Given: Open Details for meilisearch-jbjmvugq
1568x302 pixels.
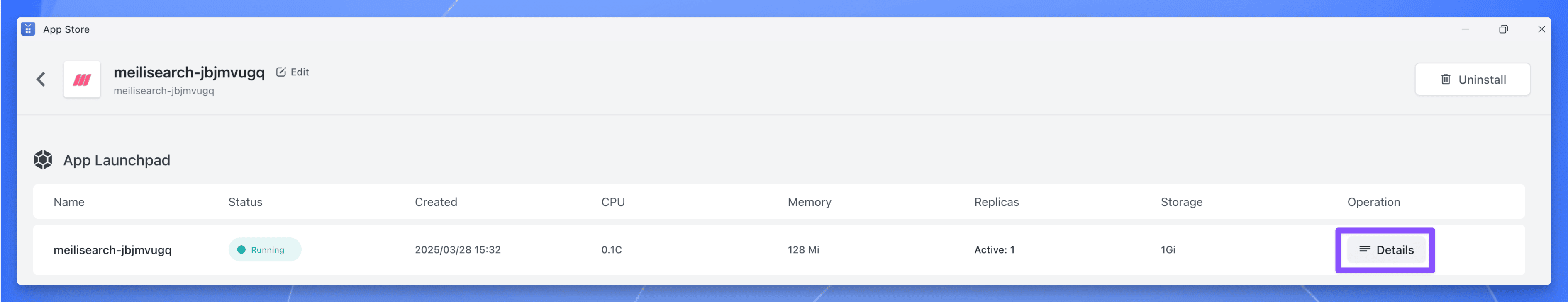Looking at the screenshot, I should click(1387, 249).
